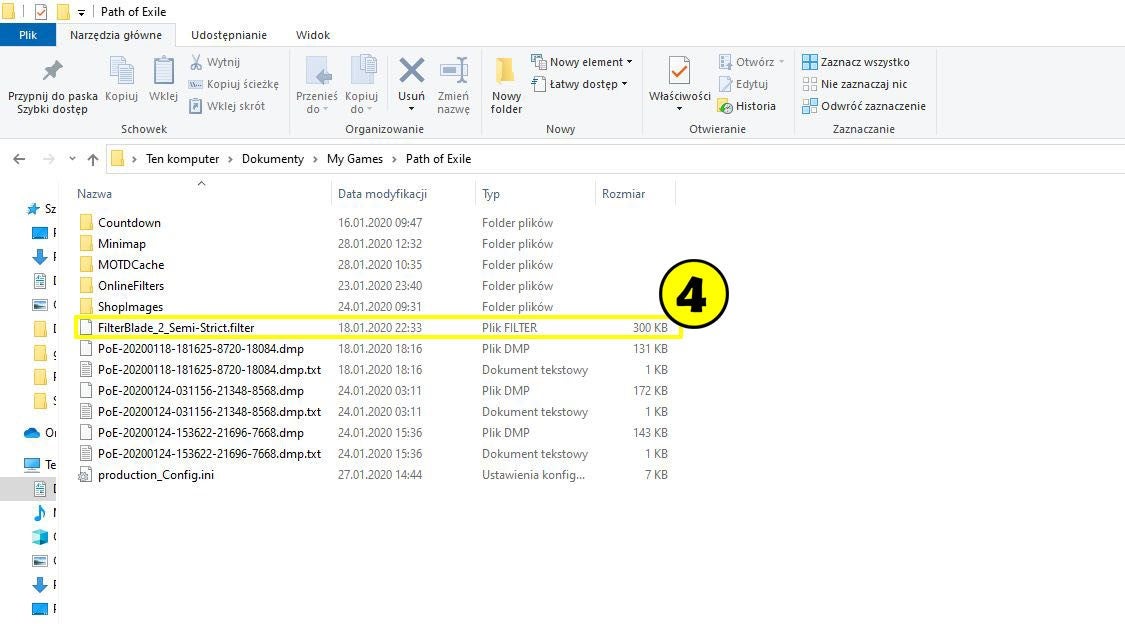Viewport: 1125px width, 624px height.
Task: Switch to the Widok tab
Action: click(x=313, y=34)
